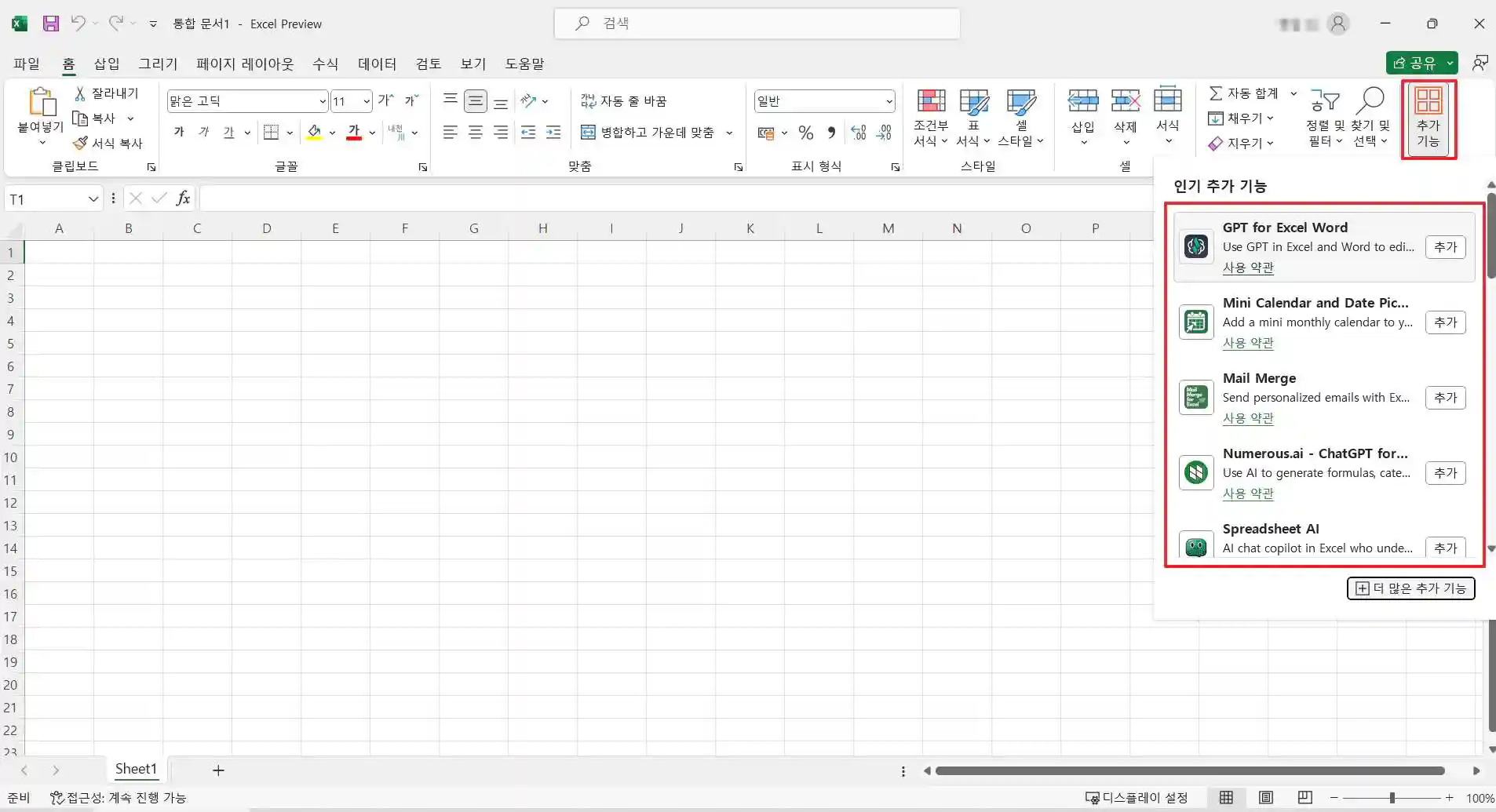Open Format as Table (표 서식)
The height and width of the screenshot is (812, 1496).
coord(973,118)
